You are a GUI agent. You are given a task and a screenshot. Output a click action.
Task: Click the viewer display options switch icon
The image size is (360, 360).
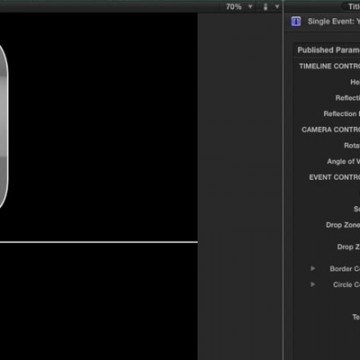[265, 7]
